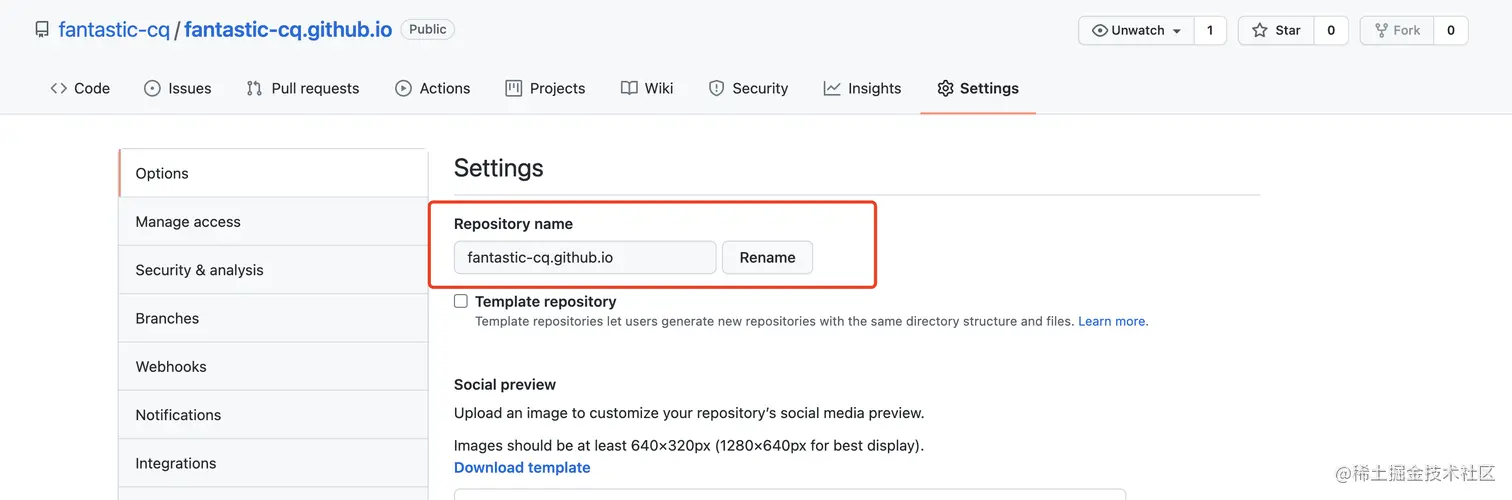The height and width of the screenshot is (500, 1512).
Task: Click the Security shield icon
Action: pos(716,88)
